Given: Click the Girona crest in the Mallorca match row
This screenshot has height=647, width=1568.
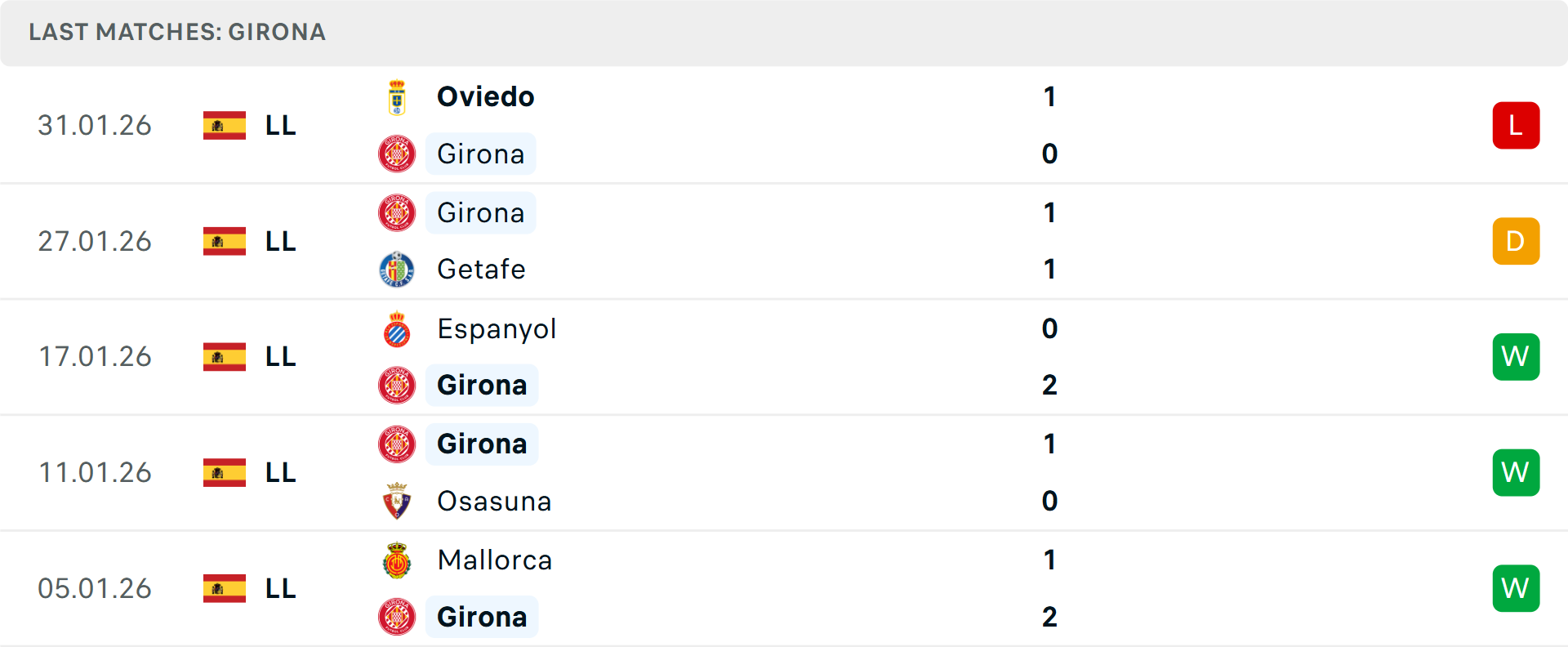Looking at the screenshot, I should click(397, 617).
